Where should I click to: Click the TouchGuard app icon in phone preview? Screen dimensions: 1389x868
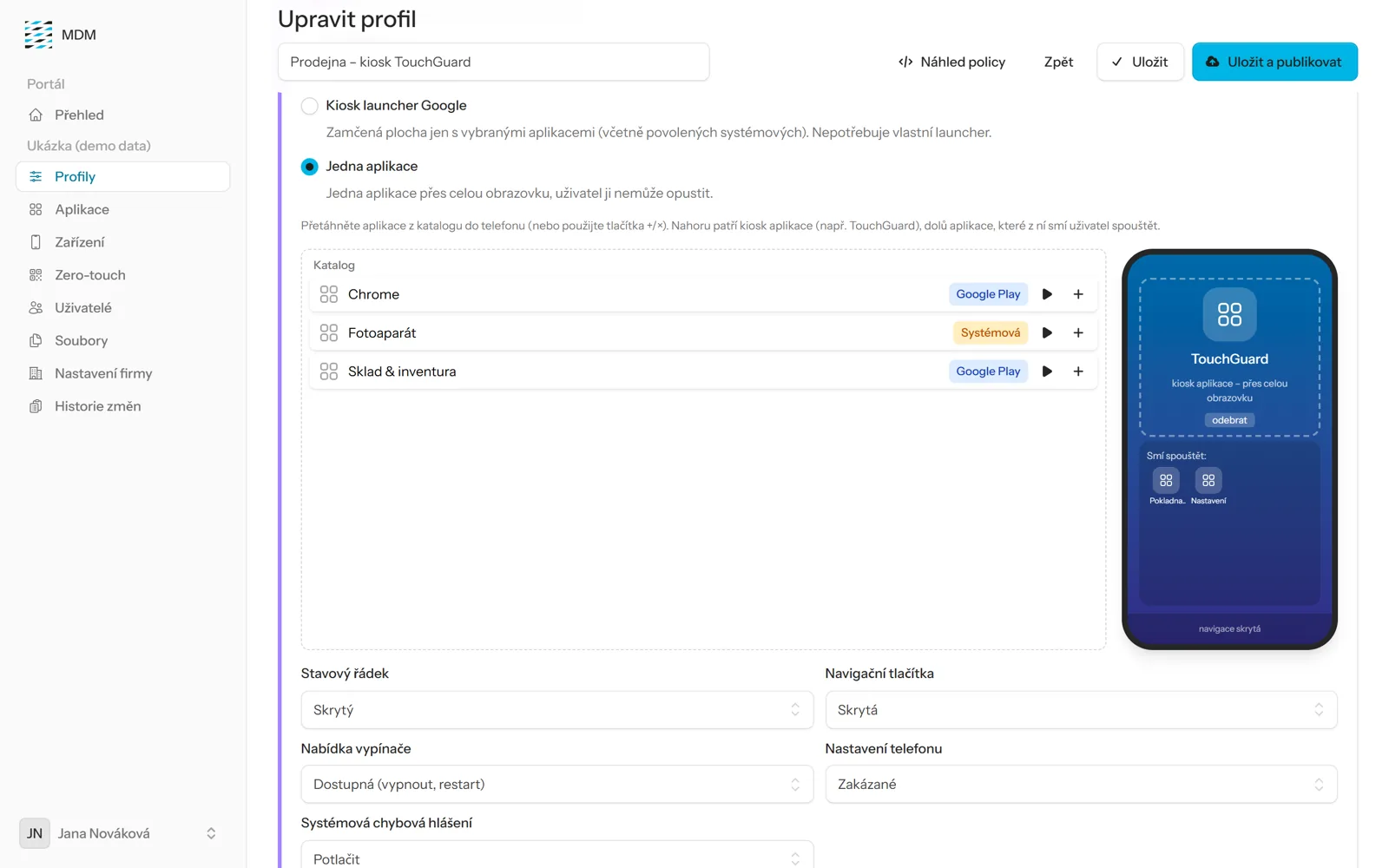tap(1229, 314)
